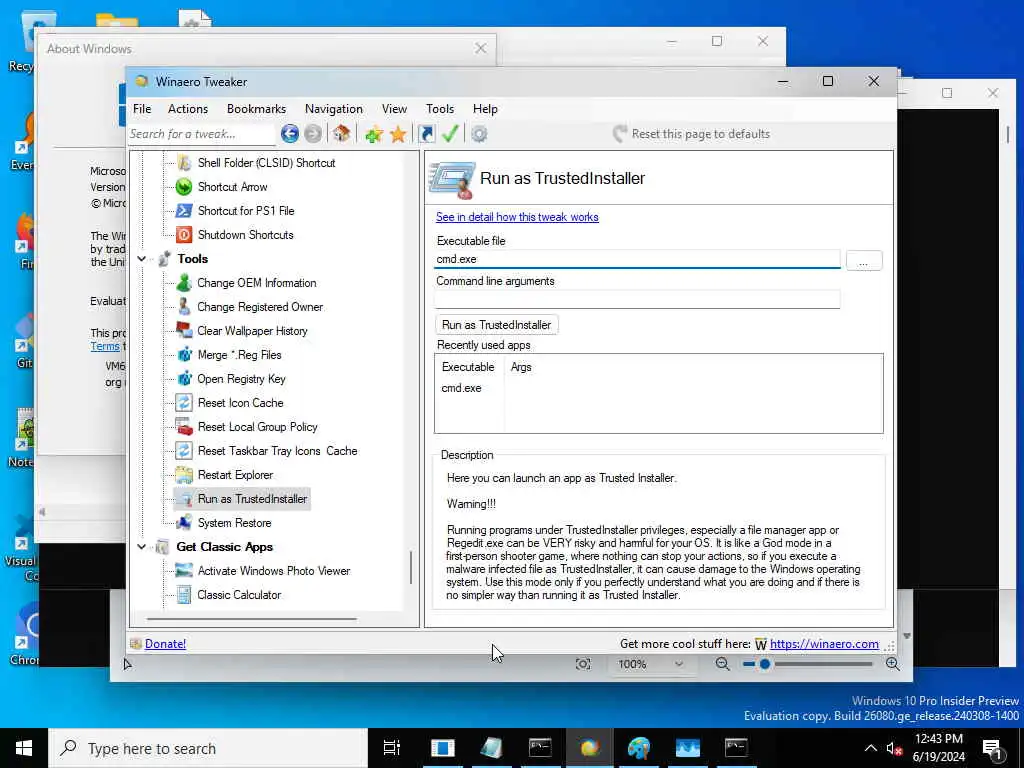Viewport: 1024px width, 768px height.
Task: Click the Executable column header
Action: pyautogui.click(x=468, y=367)
